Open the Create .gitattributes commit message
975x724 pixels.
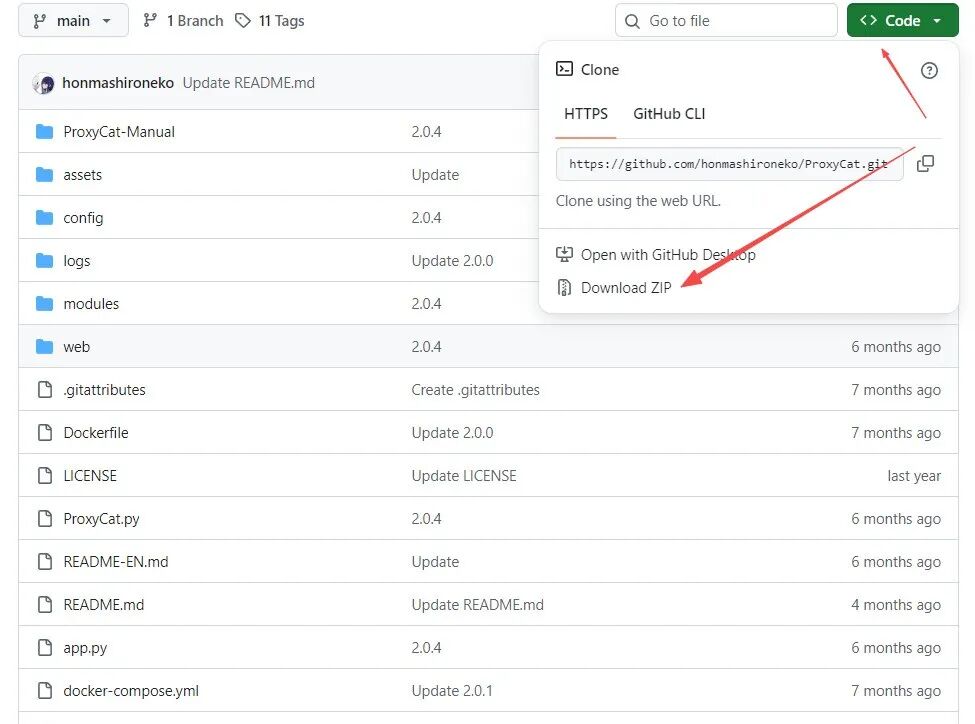click(x=476, y=390)
